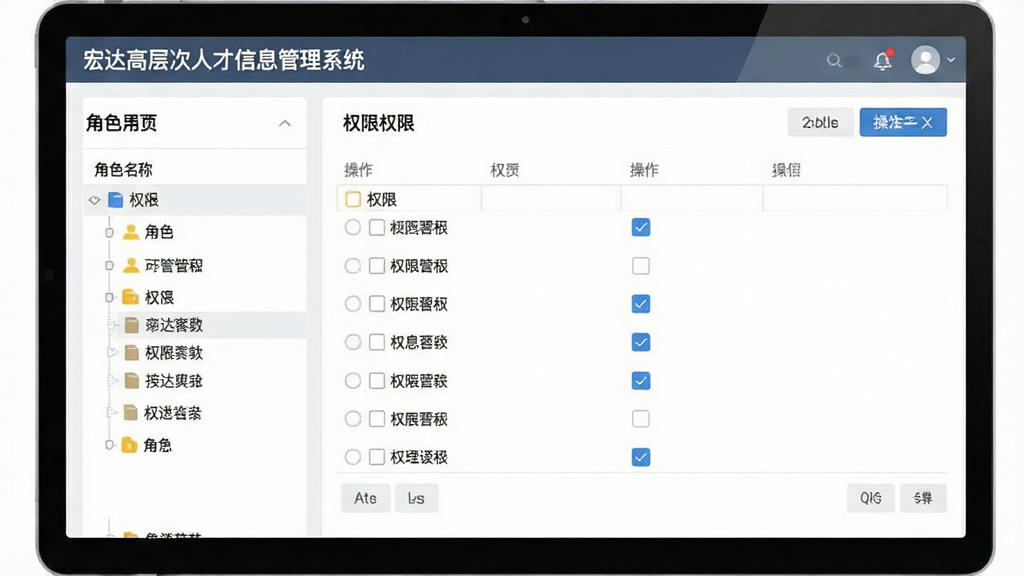
Task: Tick the left checkbox on the 权息 row
Action: (377, 342)
